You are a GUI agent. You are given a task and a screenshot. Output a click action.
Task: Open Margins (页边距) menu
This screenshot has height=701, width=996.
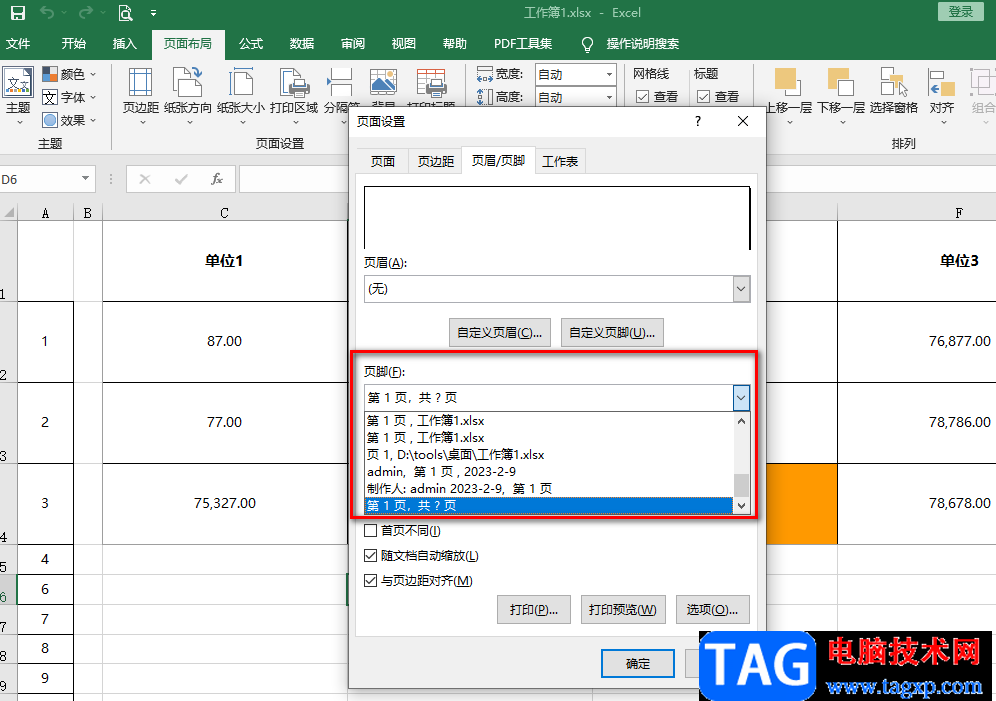coord(140,96)
